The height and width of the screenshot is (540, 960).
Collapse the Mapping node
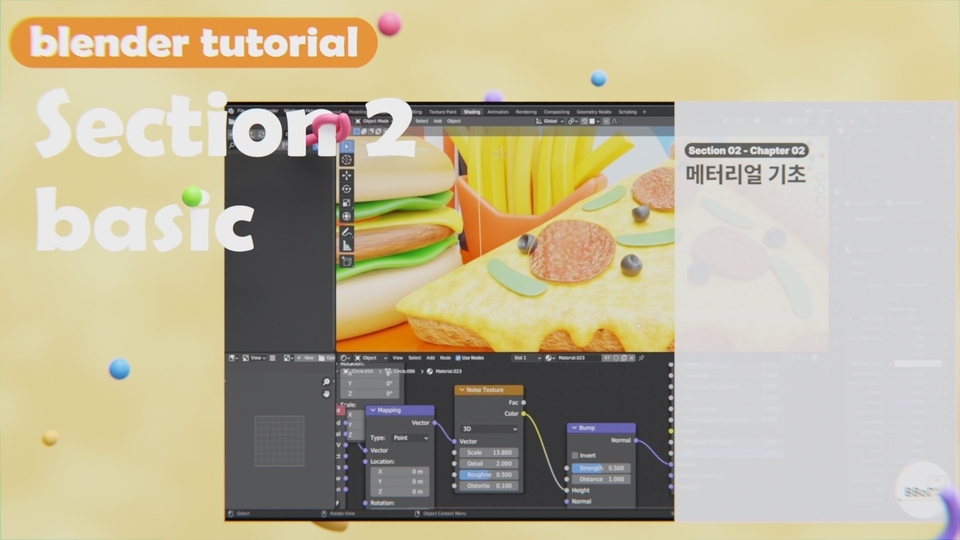(x=372, y=410)
